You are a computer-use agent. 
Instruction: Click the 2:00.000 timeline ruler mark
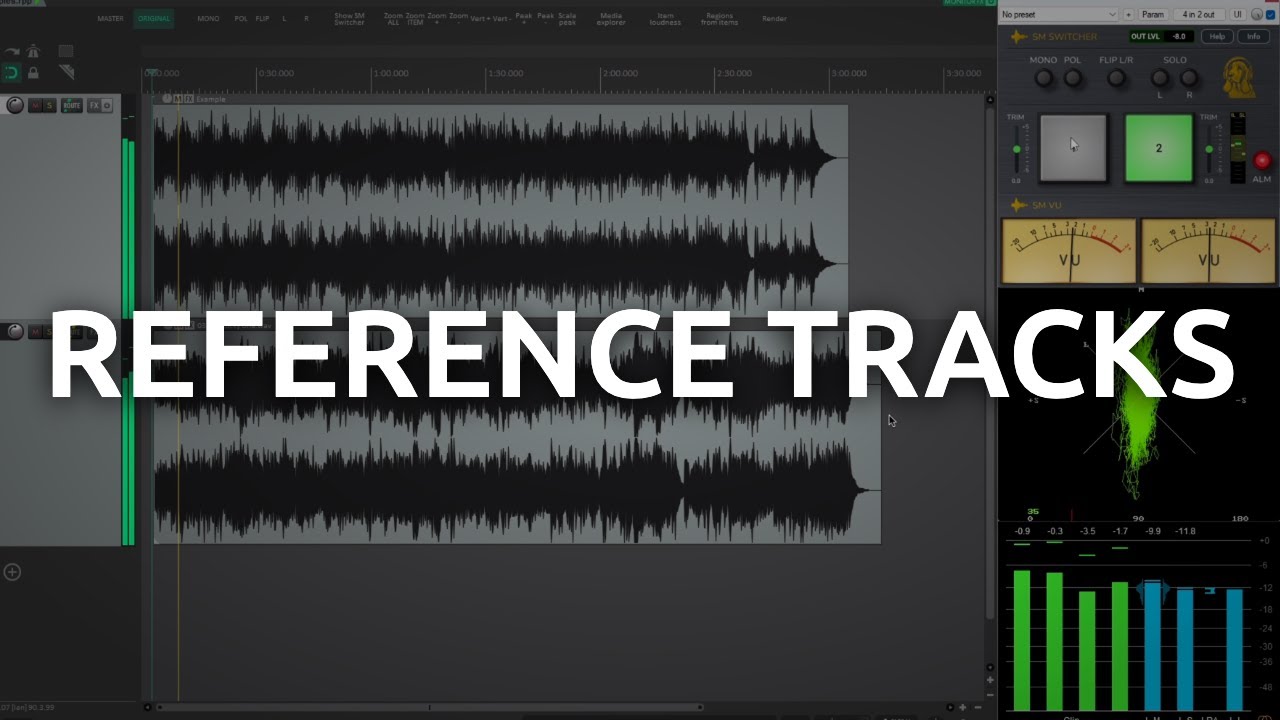click(620, 73)
